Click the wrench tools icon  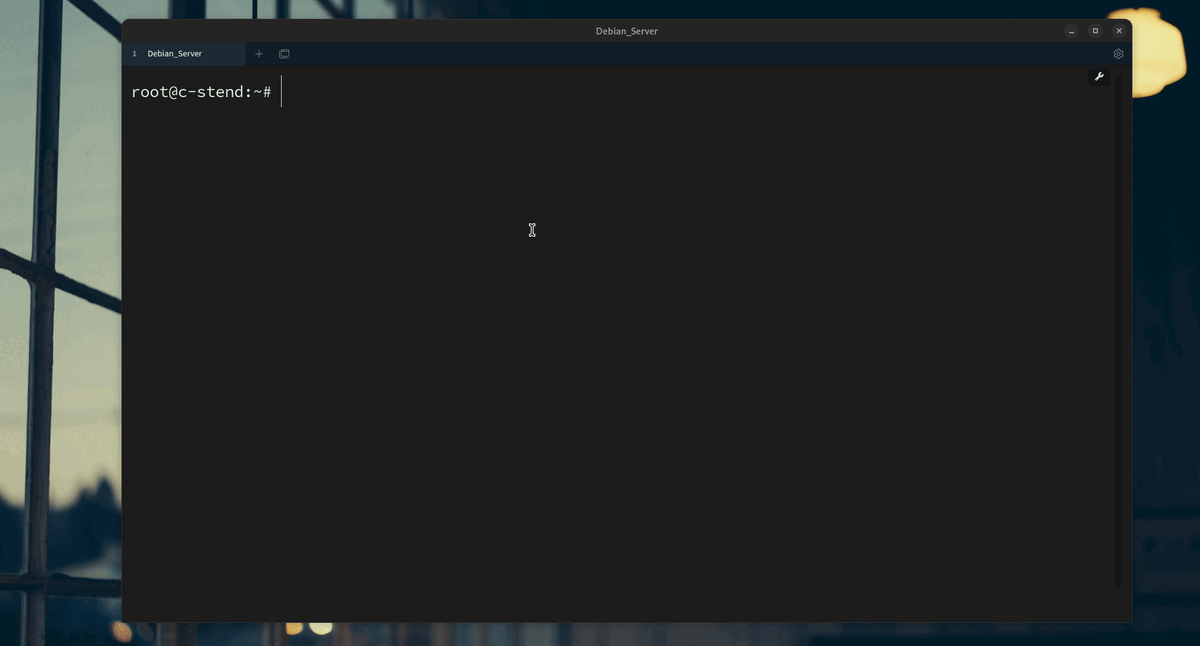pyautogui.click(x=1099, y=77)
